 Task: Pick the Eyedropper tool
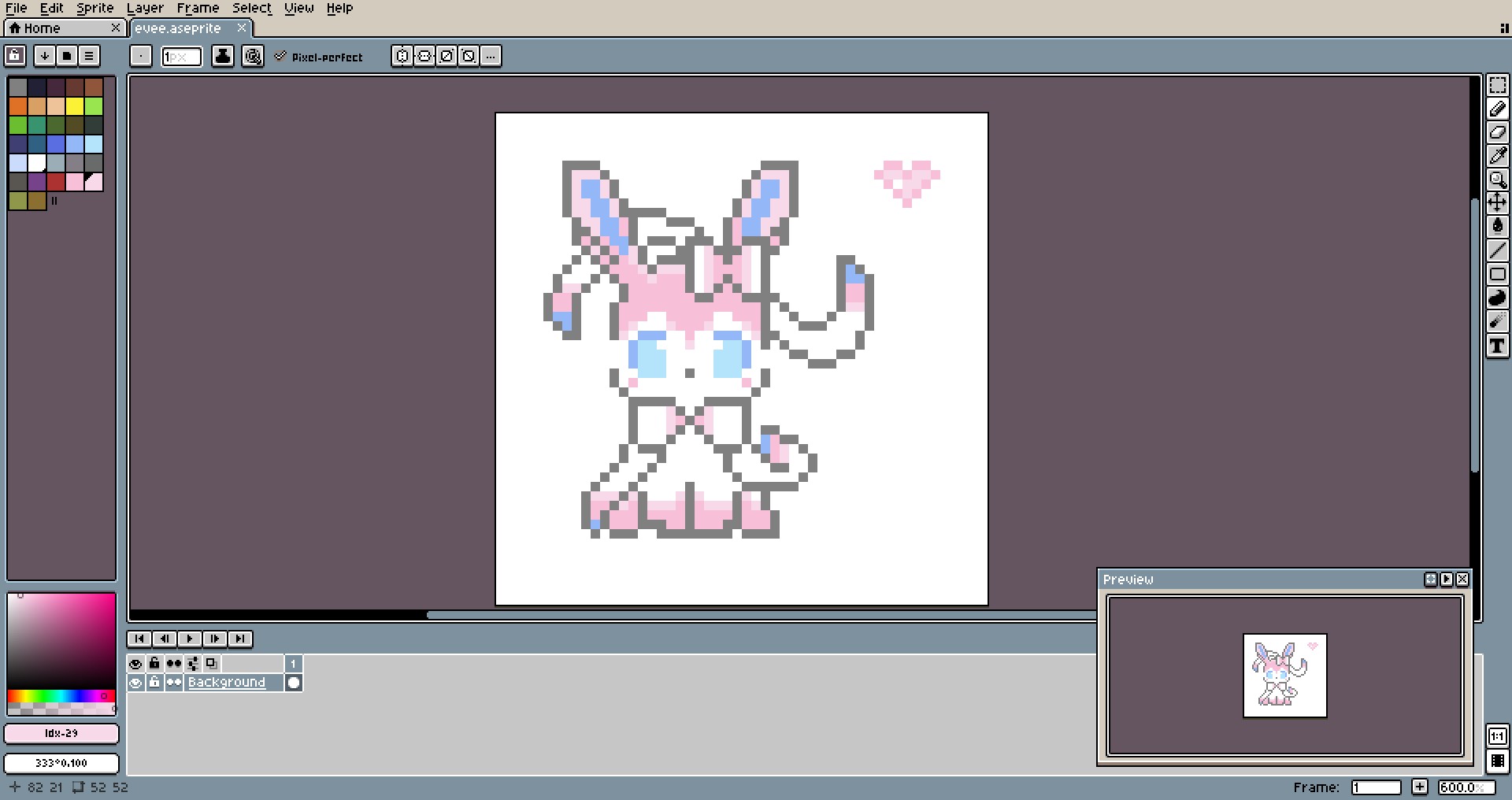[1497, 156]
